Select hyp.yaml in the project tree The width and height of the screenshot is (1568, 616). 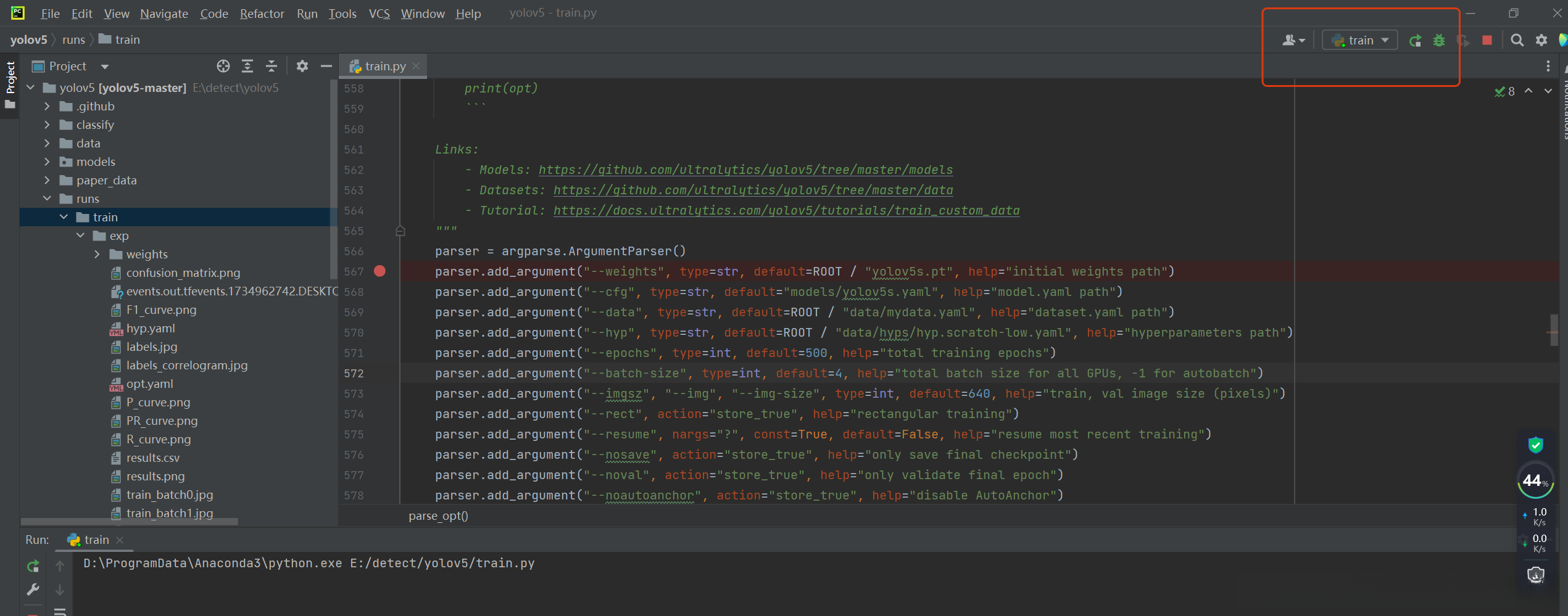150,328
